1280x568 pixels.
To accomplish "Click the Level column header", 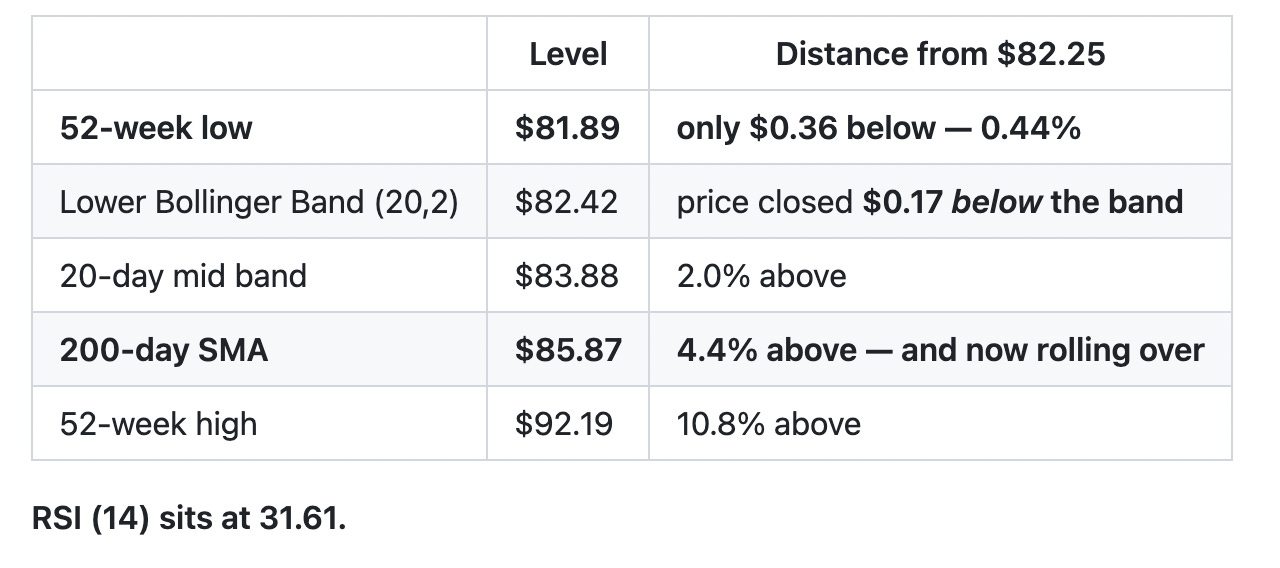I will 568,54.
